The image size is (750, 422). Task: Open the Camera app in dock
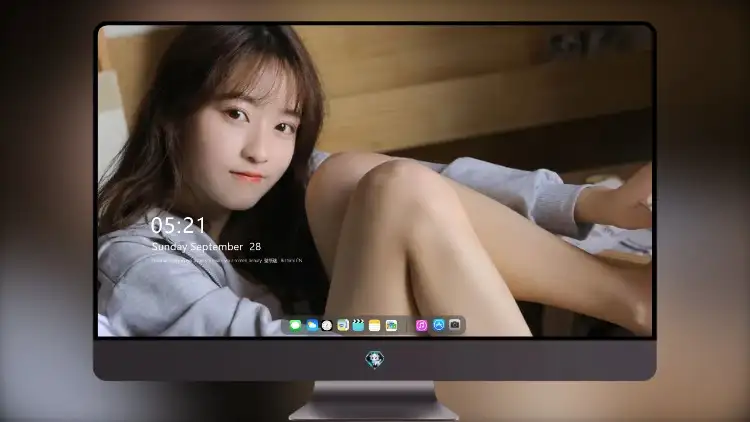455,325
